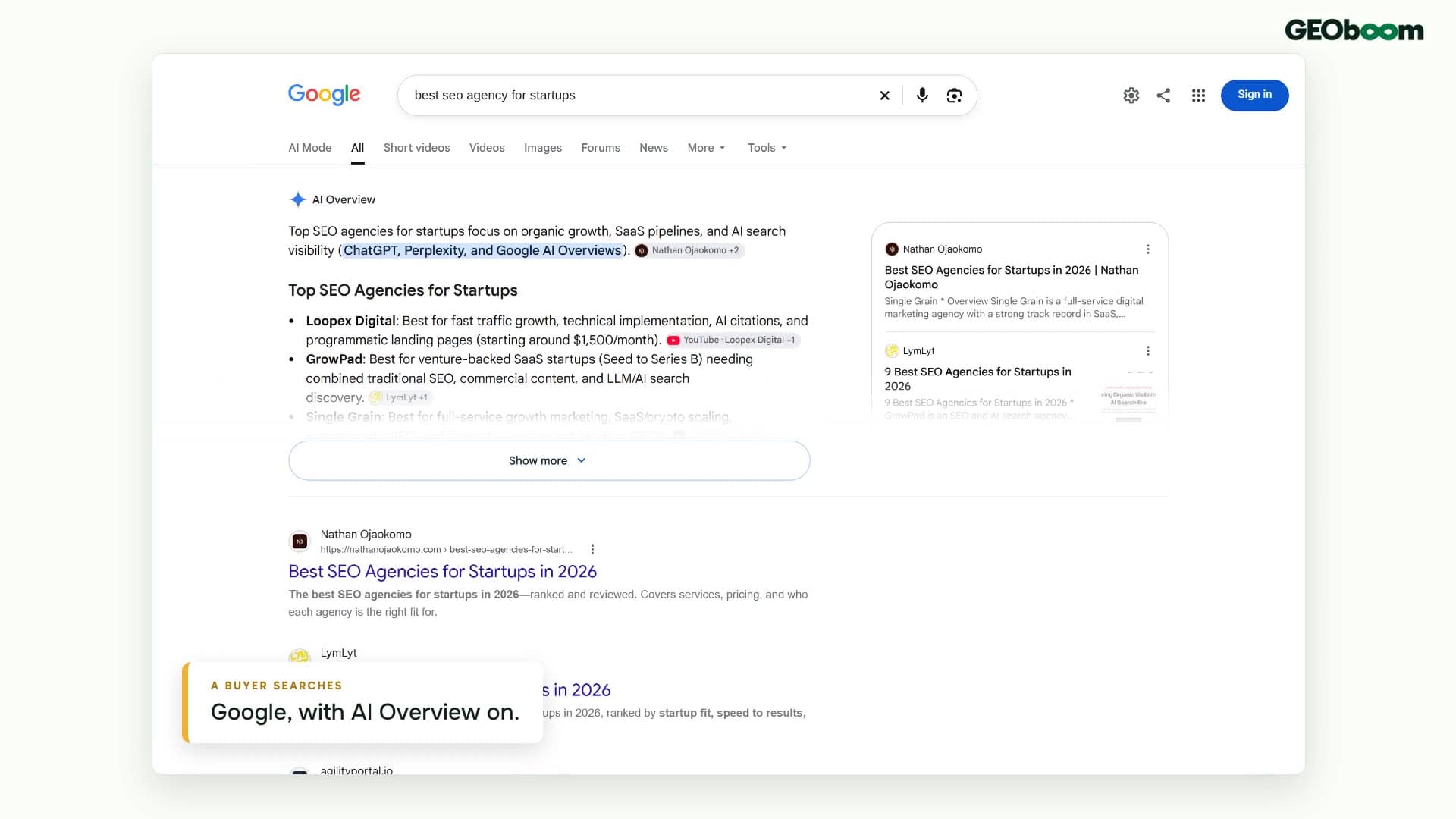Click the share icon in header
The image size is (1456, 819).
1163,96
